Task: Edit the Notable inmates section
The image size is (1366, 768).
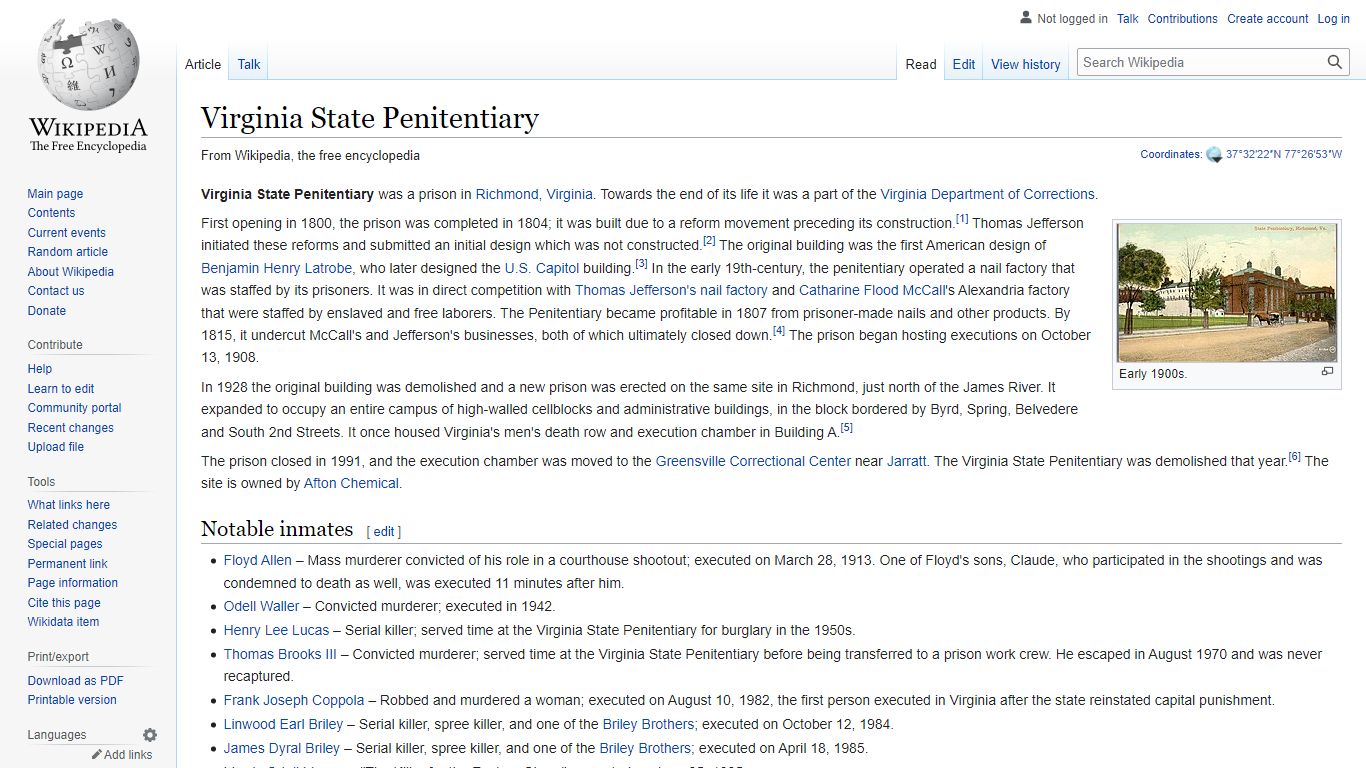Action: (x=384, y=532)
